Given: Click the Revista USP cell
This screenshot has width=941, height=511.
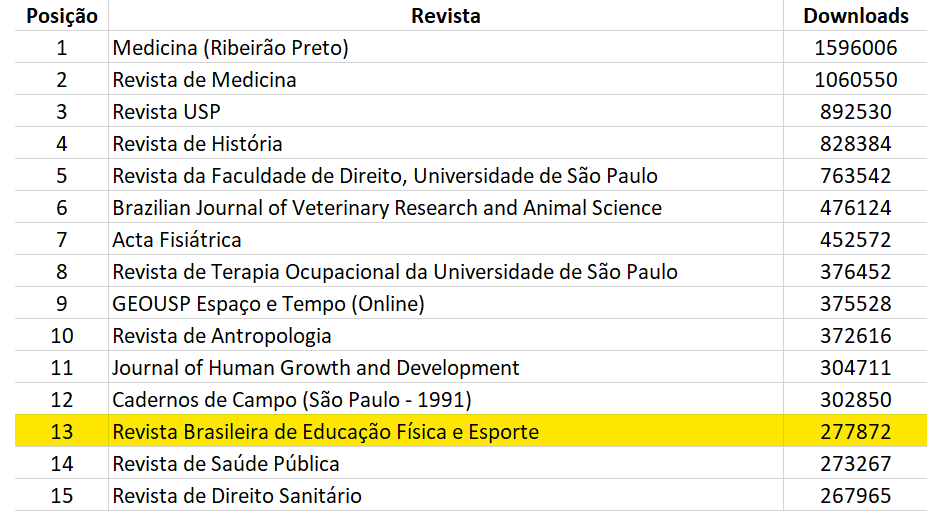Looking at the screenshot, I should tap(446, 111).
